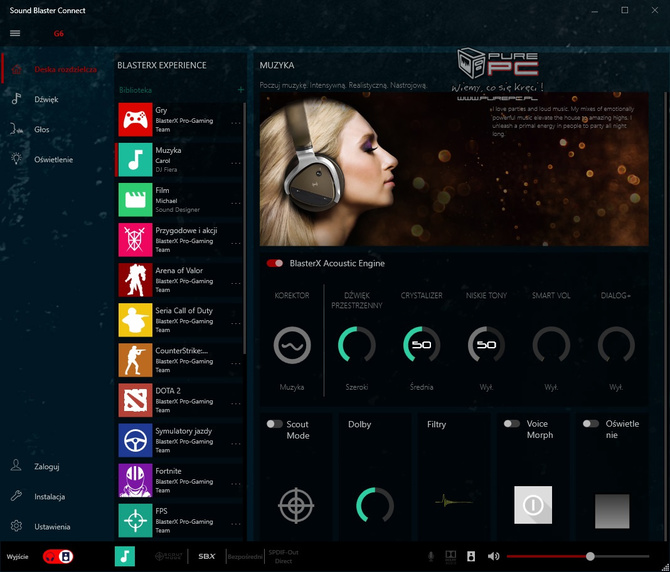The image size is (670, 572).
Task: Open the hamburger menu
Action: [x=15, y=33]
